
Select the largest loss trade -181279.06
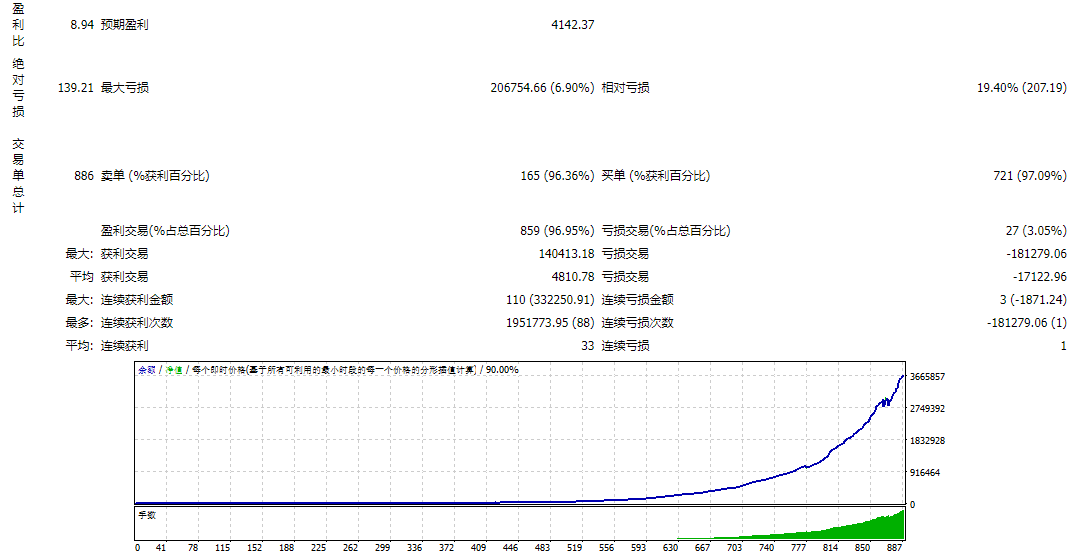[1037, 254]
